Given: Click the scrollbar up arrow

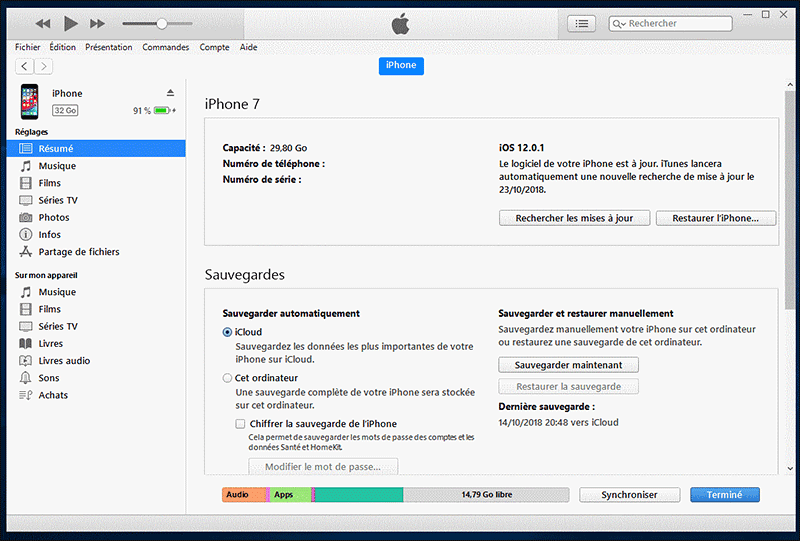Looking at the screenshot, I should pyautogui.click(x=790, y=85).
